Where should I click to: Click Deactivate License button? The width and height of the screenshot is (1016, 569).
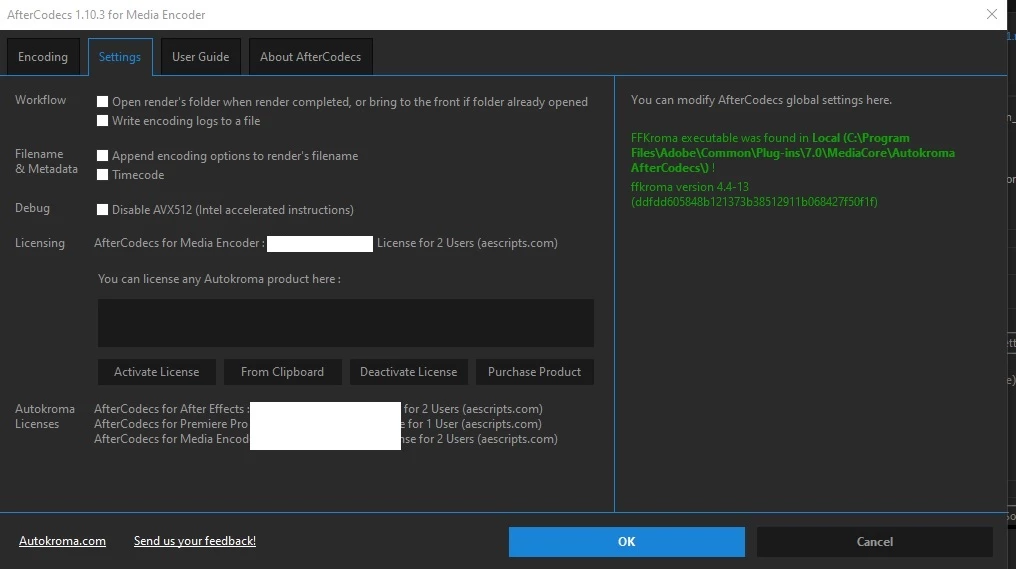[x=408, y=372]
